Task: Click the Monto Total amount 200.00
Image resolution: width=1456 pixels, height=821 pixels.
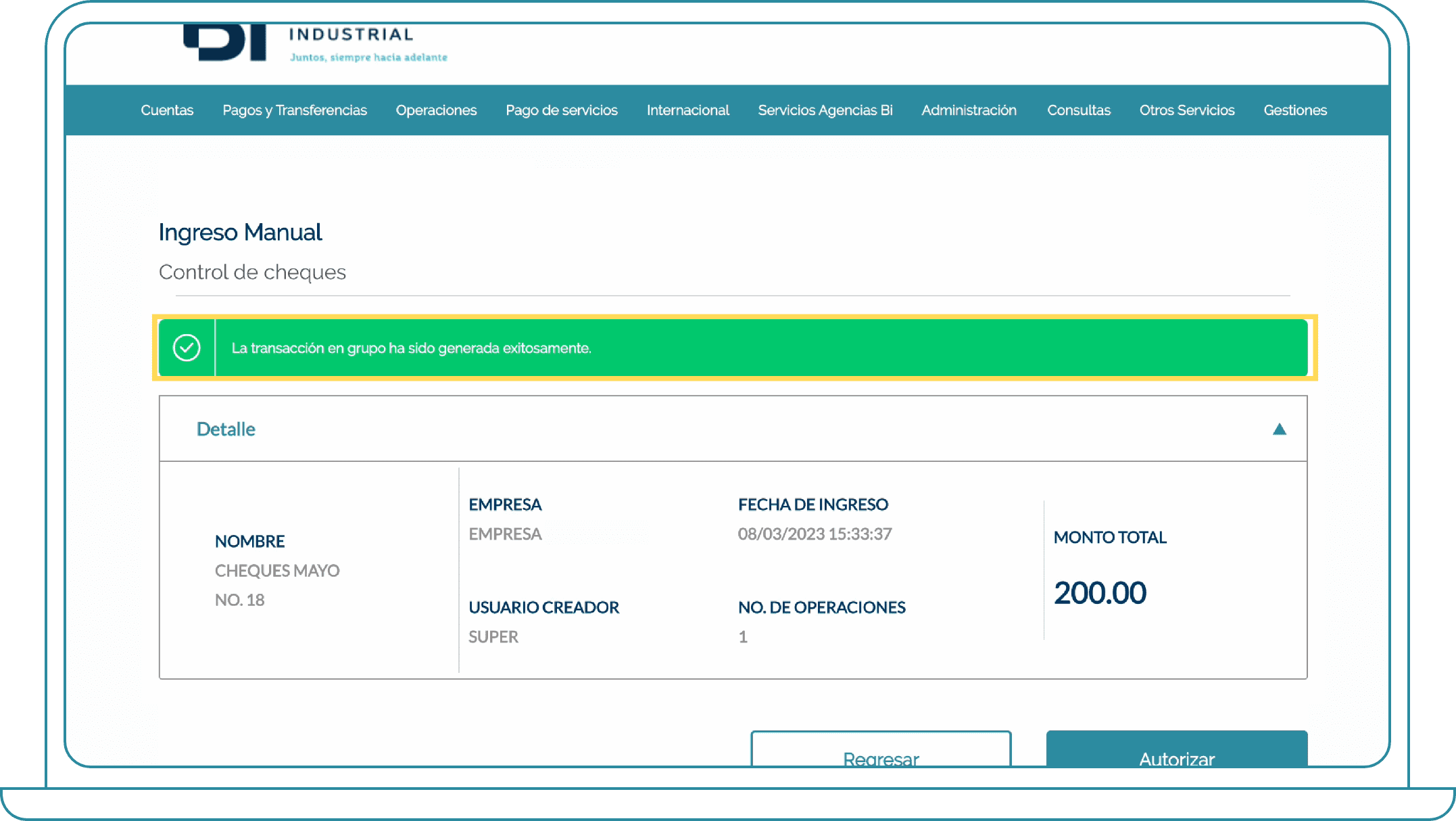Action: (x=1100, y=593)
